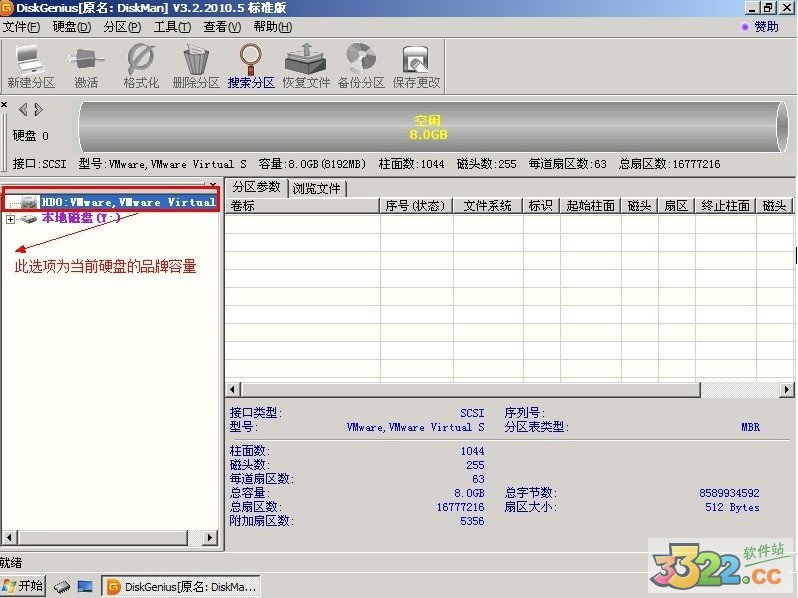798x598 pixels.
Task: Click the 赞助 link
Action: pyautogui.click(x=766, y=27)
